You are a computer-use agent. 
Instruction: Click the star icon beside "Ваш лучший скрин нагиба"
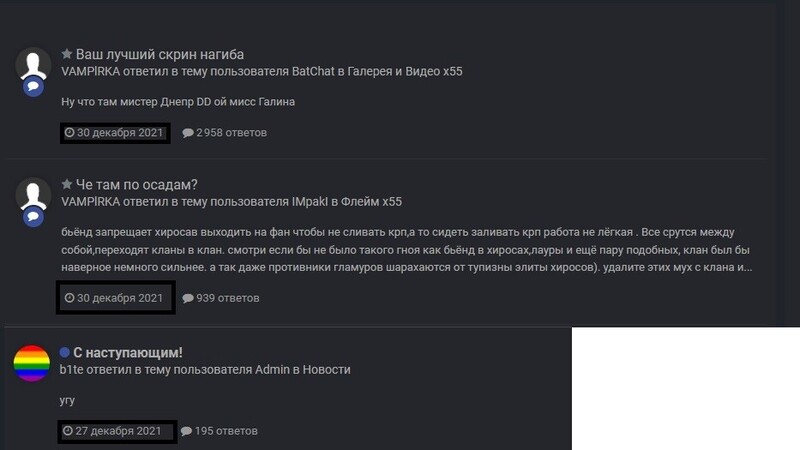point(66,54)
